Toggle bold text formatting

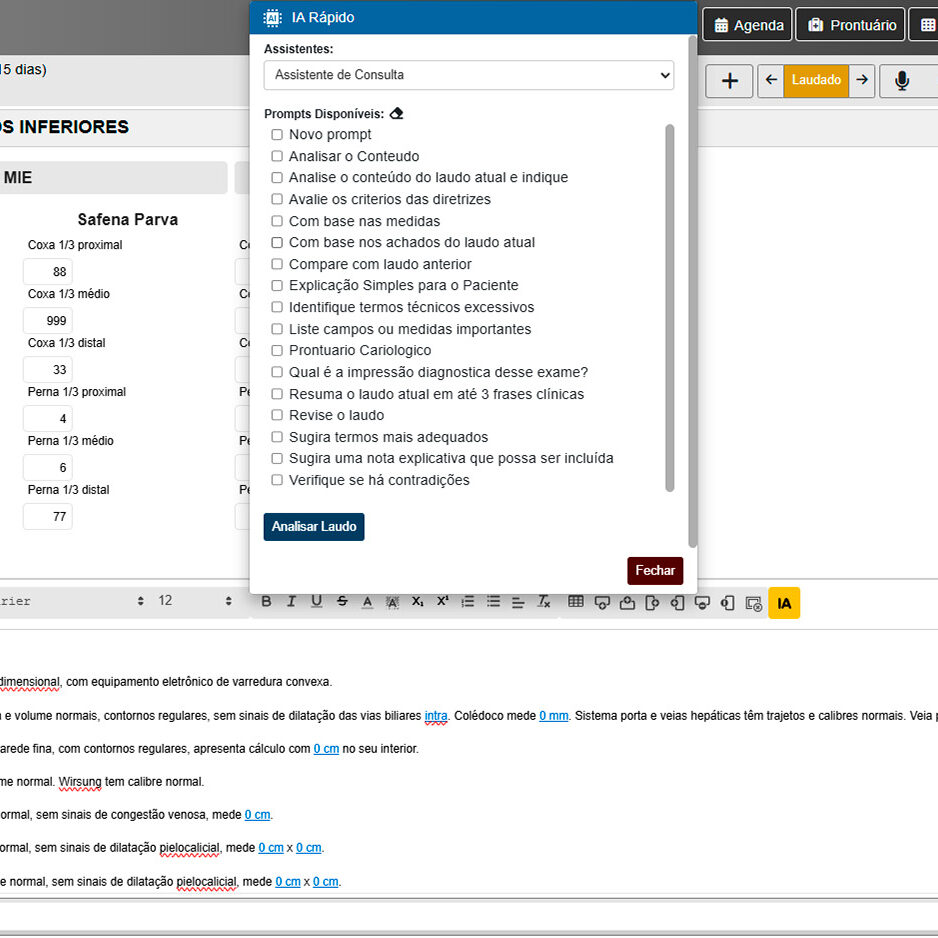(266, 601)
